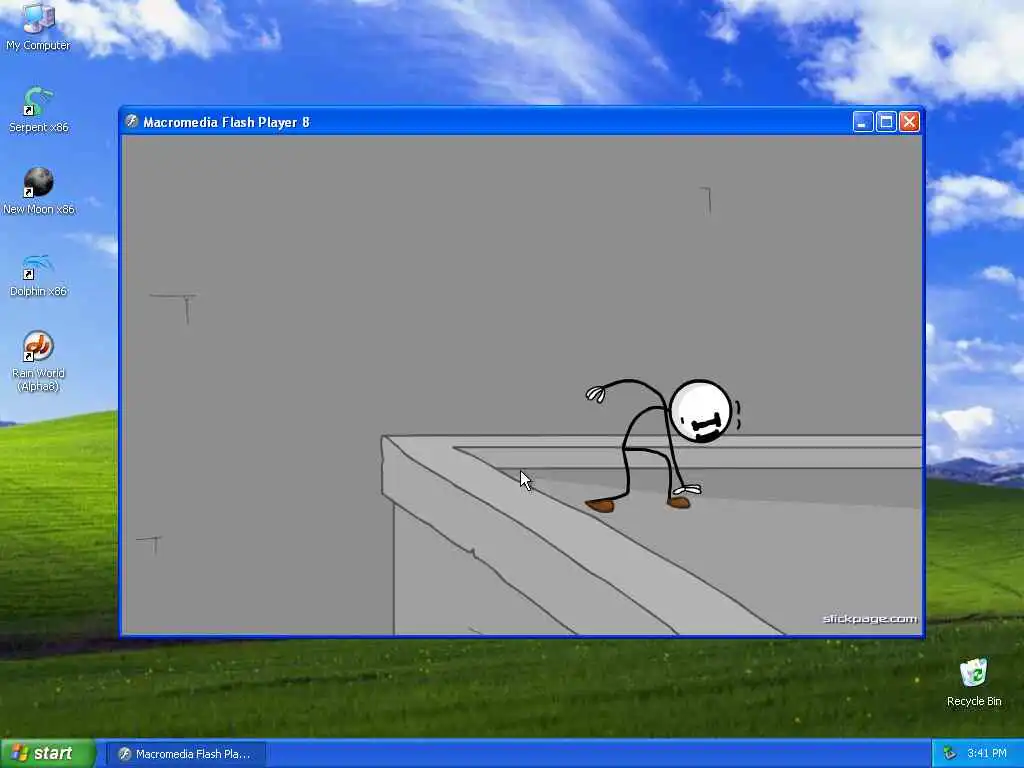
Task: Click the Macromedia Flash Player 8 title bar
Action: pos(521,122)
